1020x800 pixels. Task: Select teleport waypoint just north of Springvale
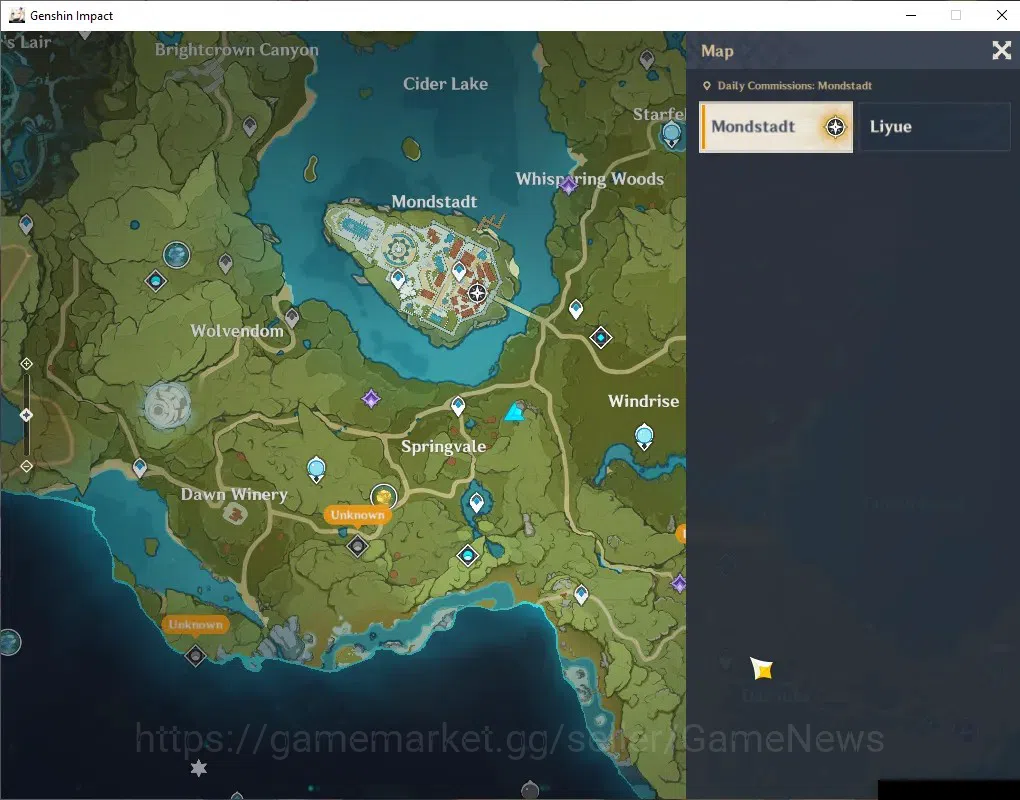tap(458, 407)
